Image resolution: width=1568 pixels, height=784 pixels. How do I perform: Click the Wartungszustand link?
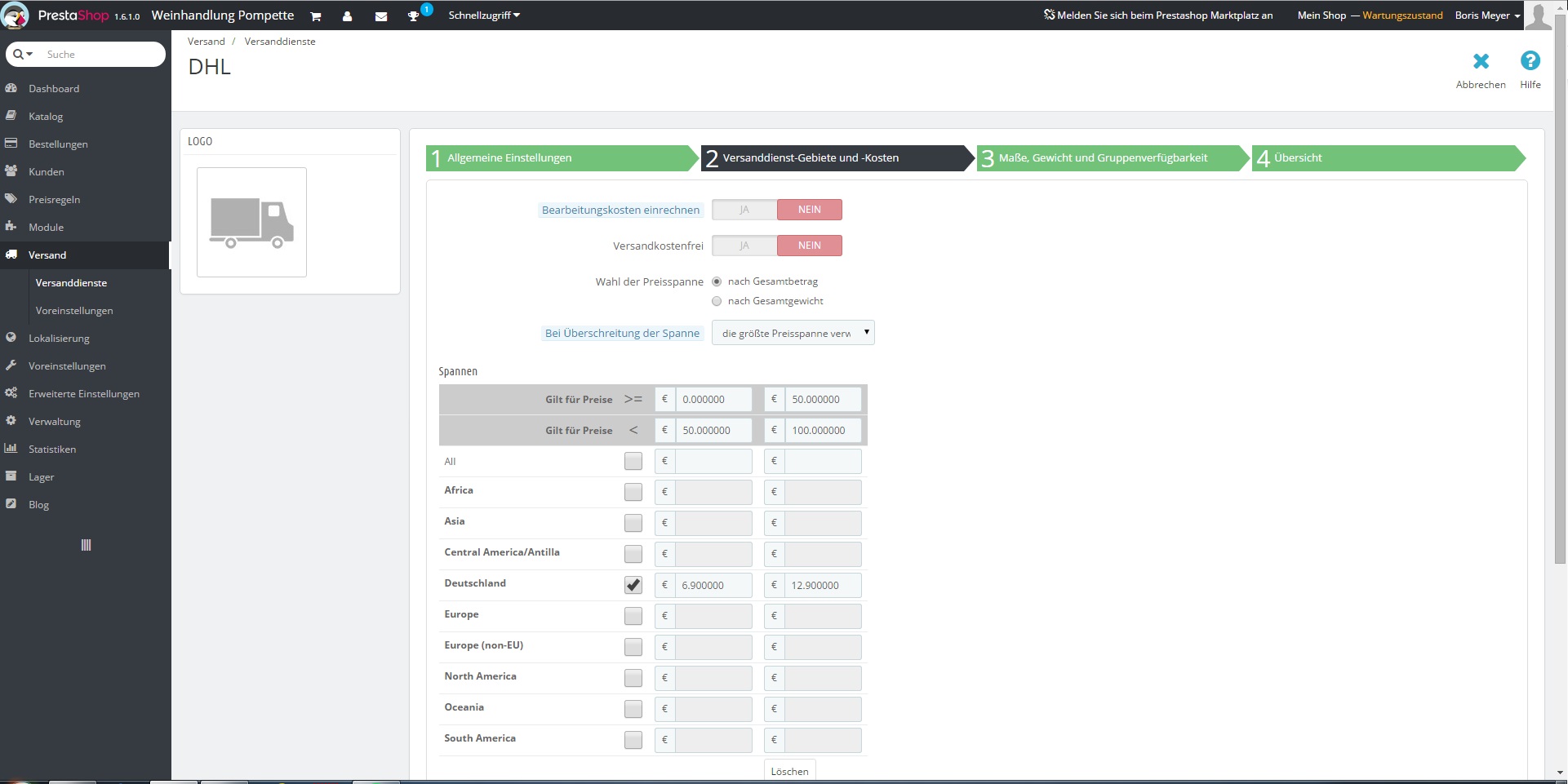1402,16
